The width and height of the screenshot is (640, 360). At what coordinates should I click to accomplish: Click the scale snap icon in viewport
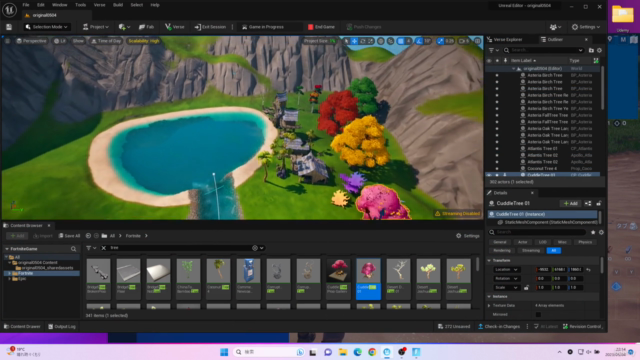coord(440,41)
